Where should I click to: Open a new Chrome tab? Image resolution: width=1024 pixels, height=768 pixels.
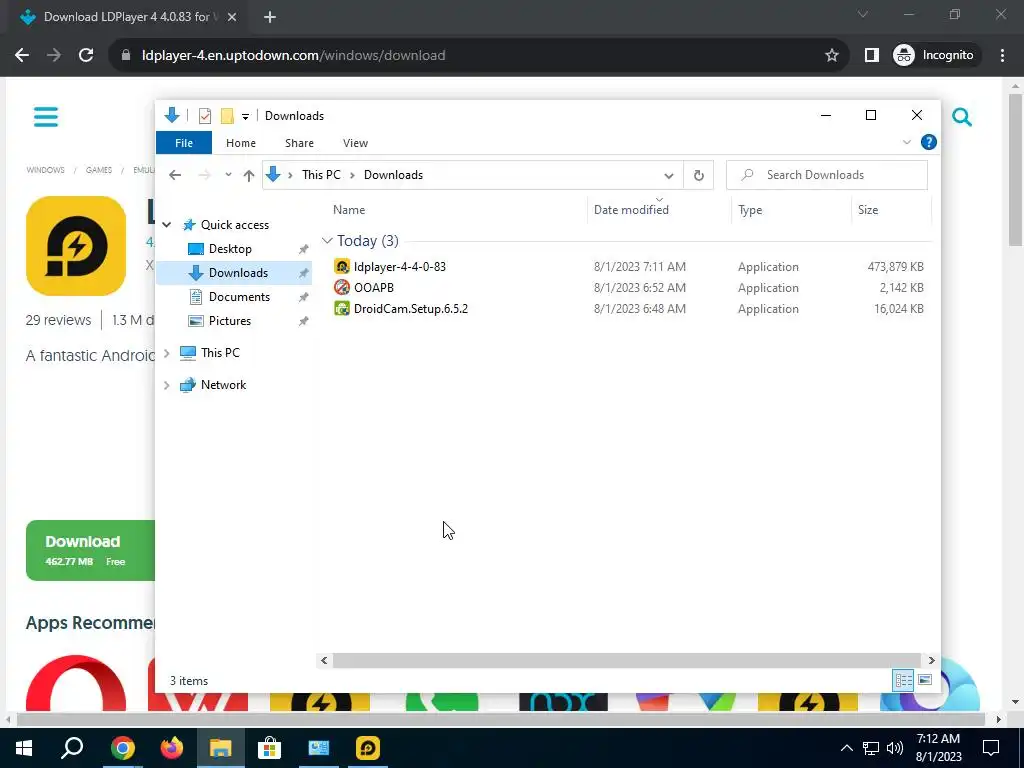[x=270, y=17]
